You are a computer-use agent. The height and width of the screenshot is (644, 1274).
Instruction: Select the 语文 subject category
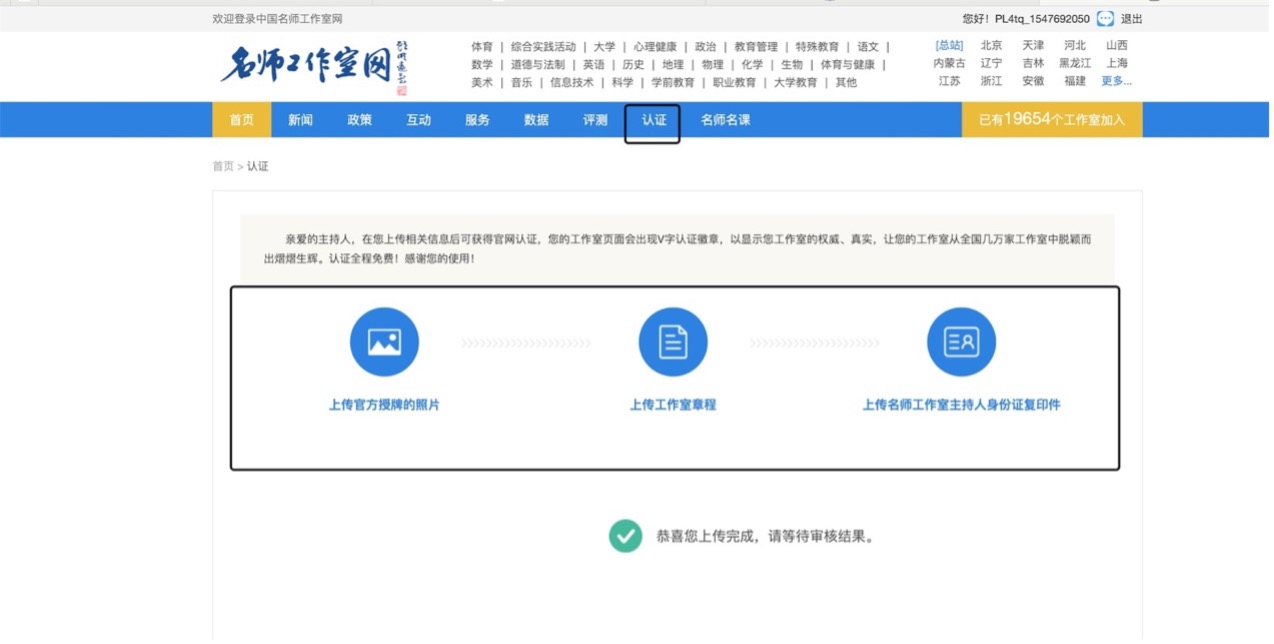point(868,47)
